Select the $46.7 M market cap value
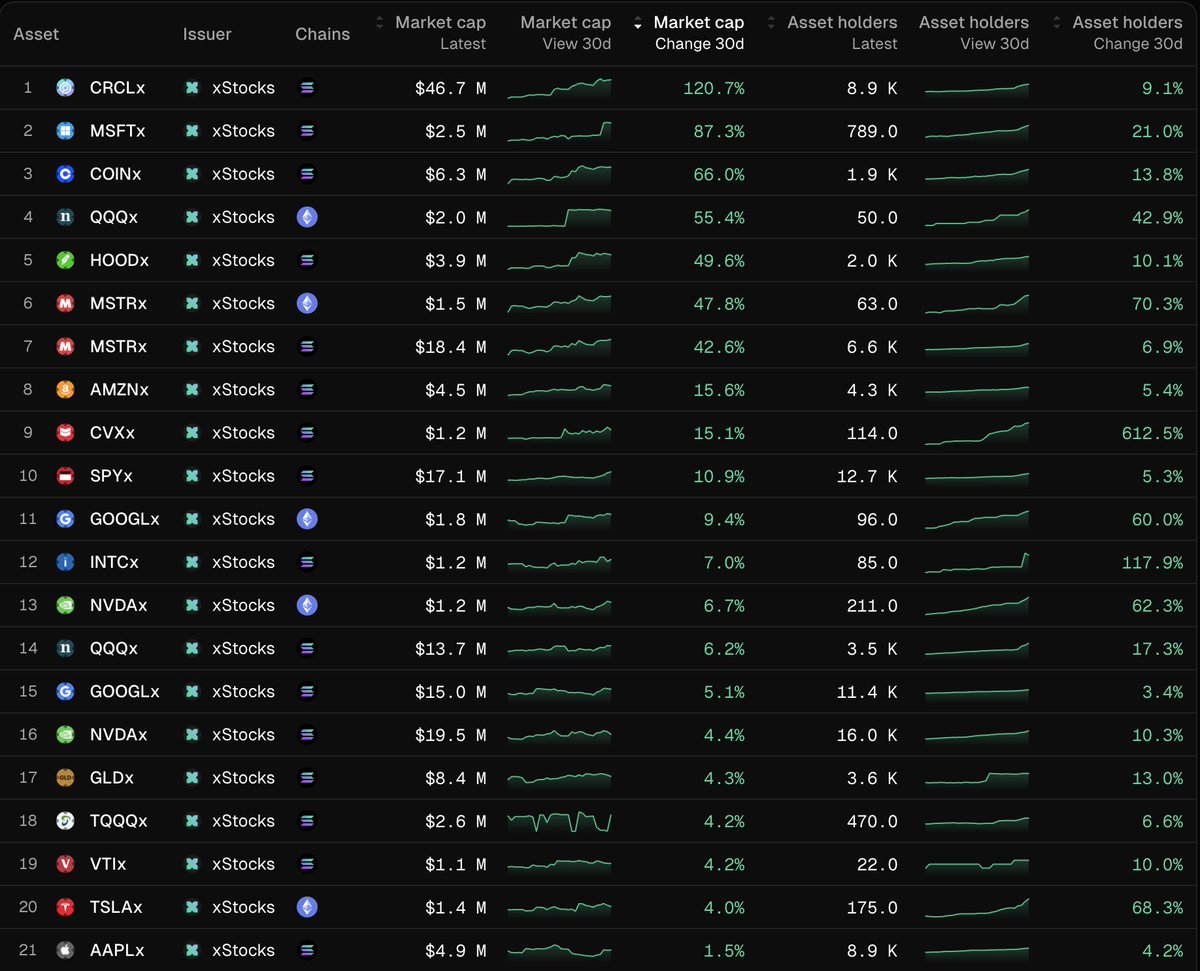Image resolution: width=1200 pixels, height=971 pixels. pyautogui.click(x=451, y=88)
